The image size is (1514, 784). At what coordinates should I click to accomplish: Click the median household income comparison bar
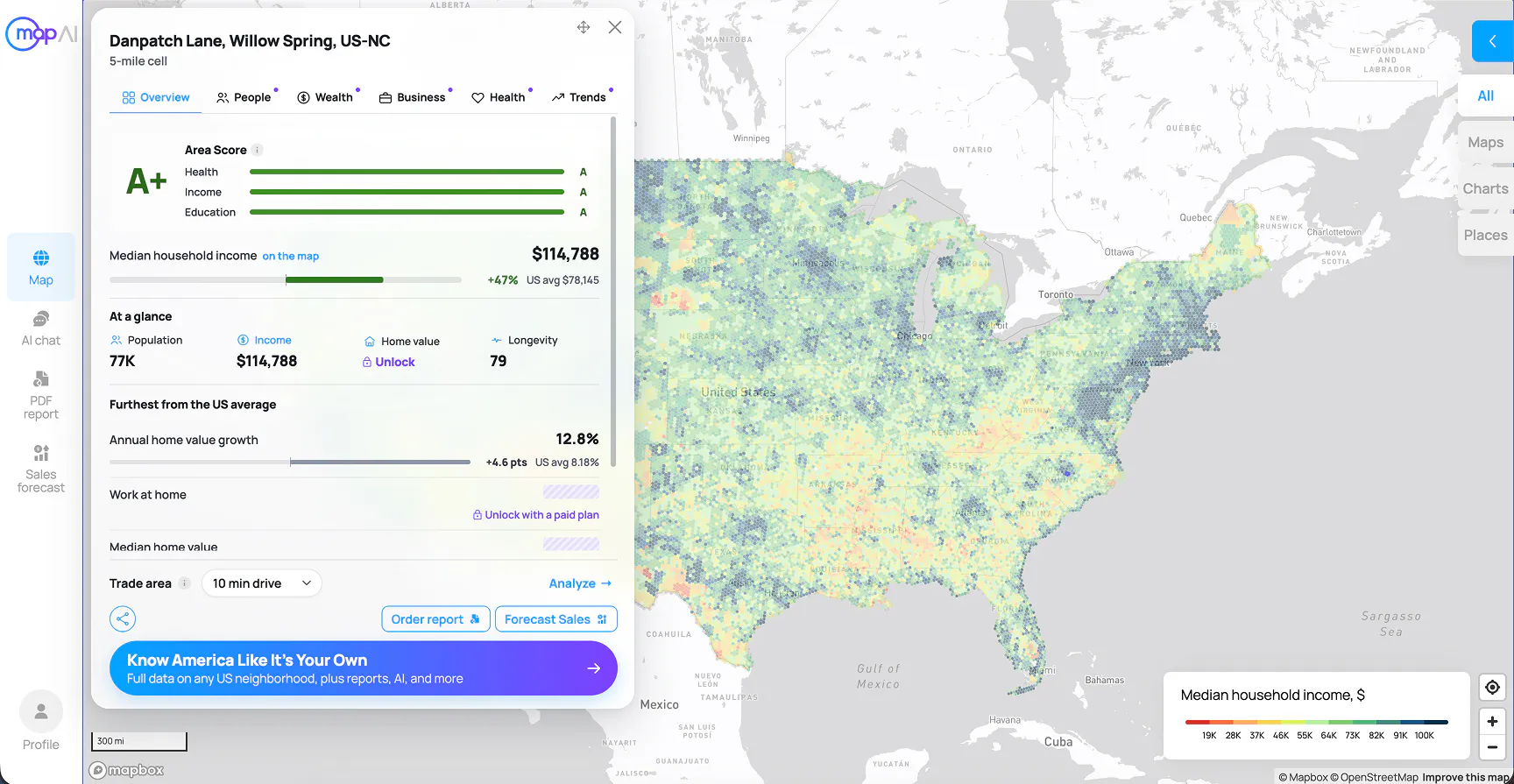(286, 280)
